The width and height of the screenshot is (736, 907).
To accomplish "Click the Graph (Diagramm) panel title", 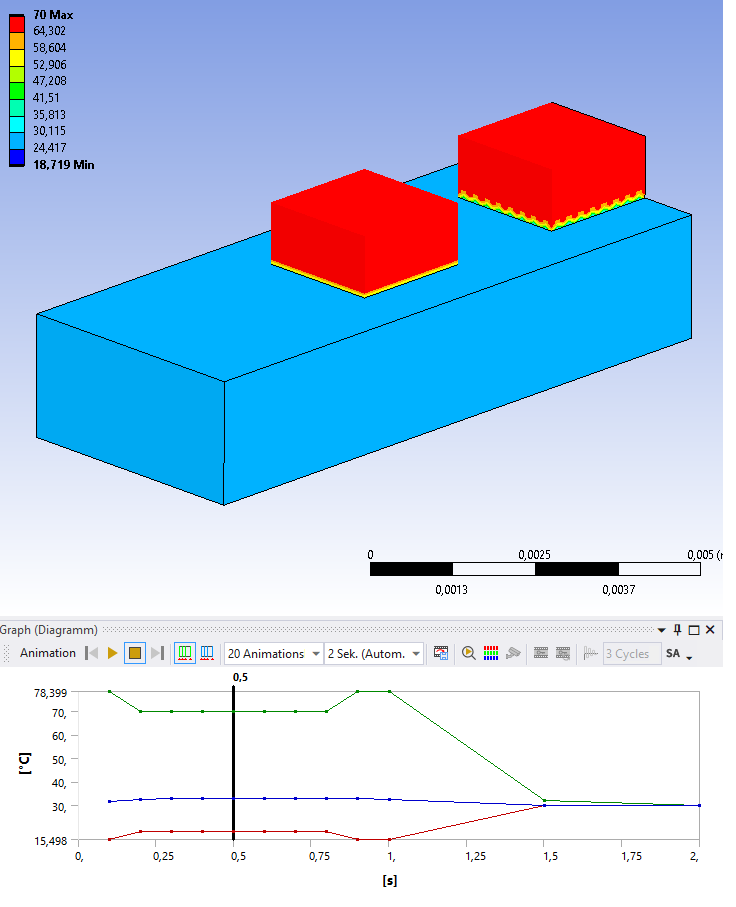I will point(49,630).
